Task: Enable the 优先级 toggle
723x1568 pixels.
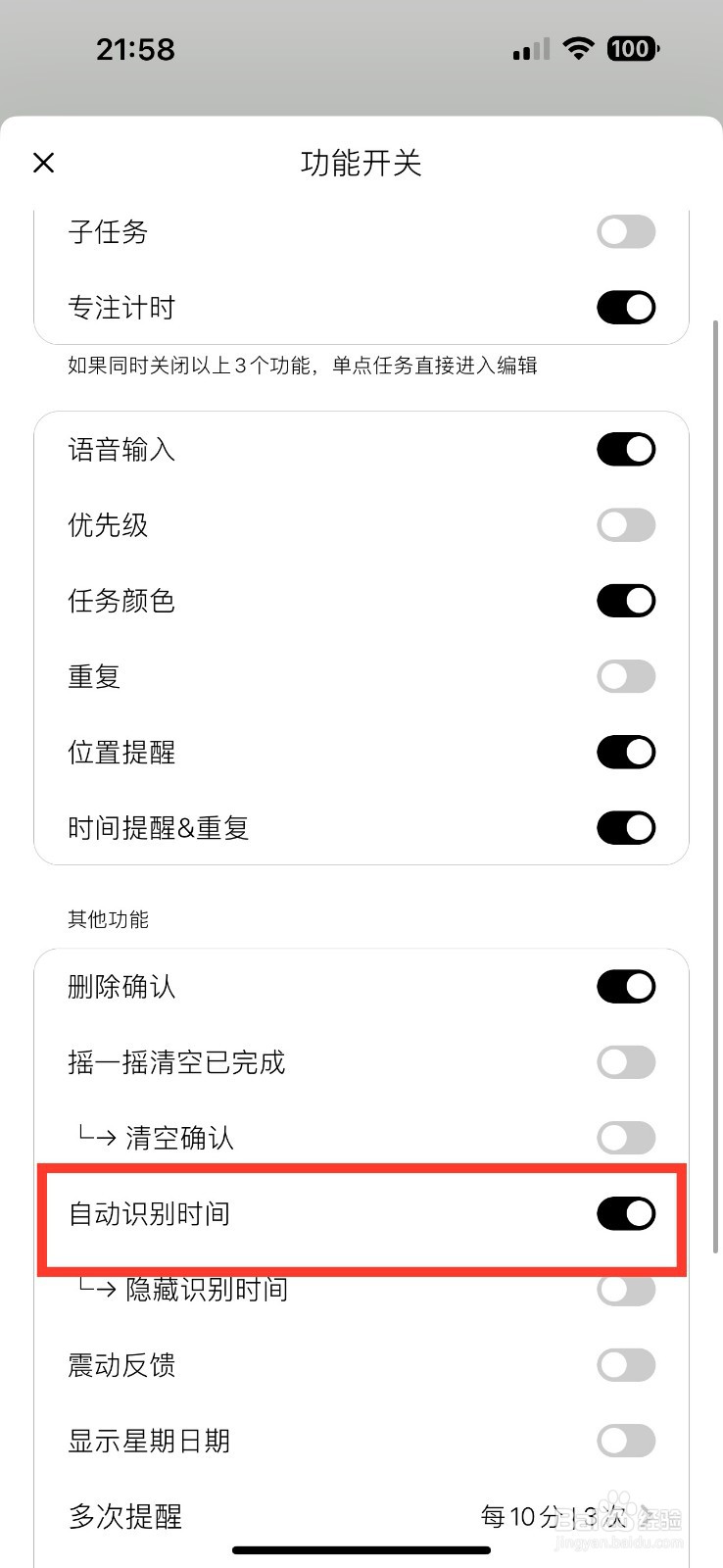Action: pyautogui.click(x=626, y=525)
